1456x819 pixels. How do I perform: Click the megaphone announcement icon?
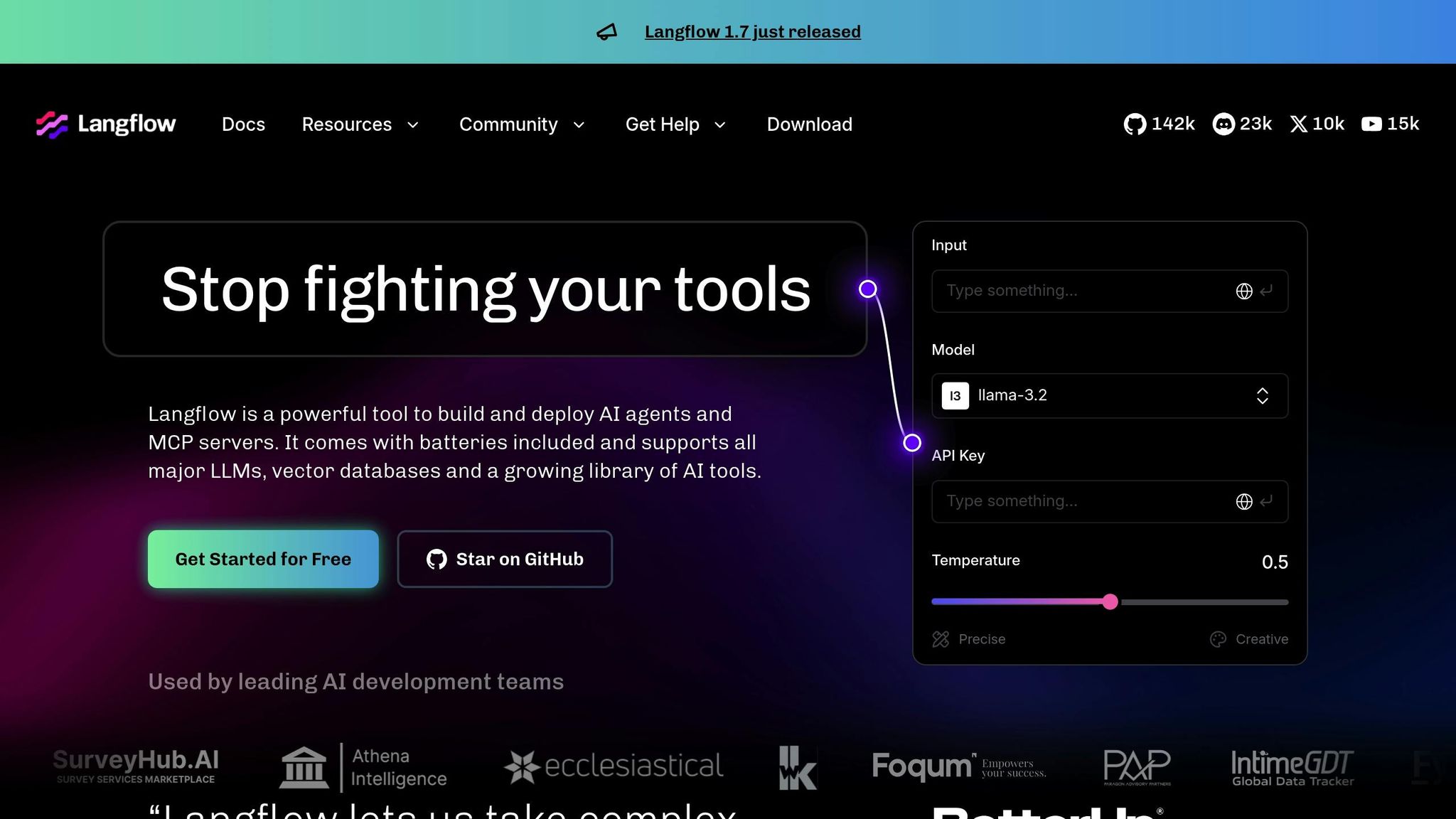[606, 32]
